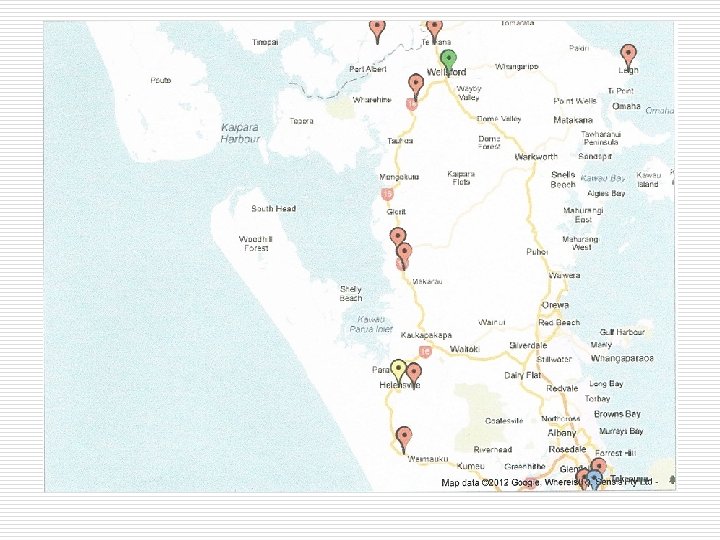Click the Kaipara Harbour label
720x540 pixels.
240,133
